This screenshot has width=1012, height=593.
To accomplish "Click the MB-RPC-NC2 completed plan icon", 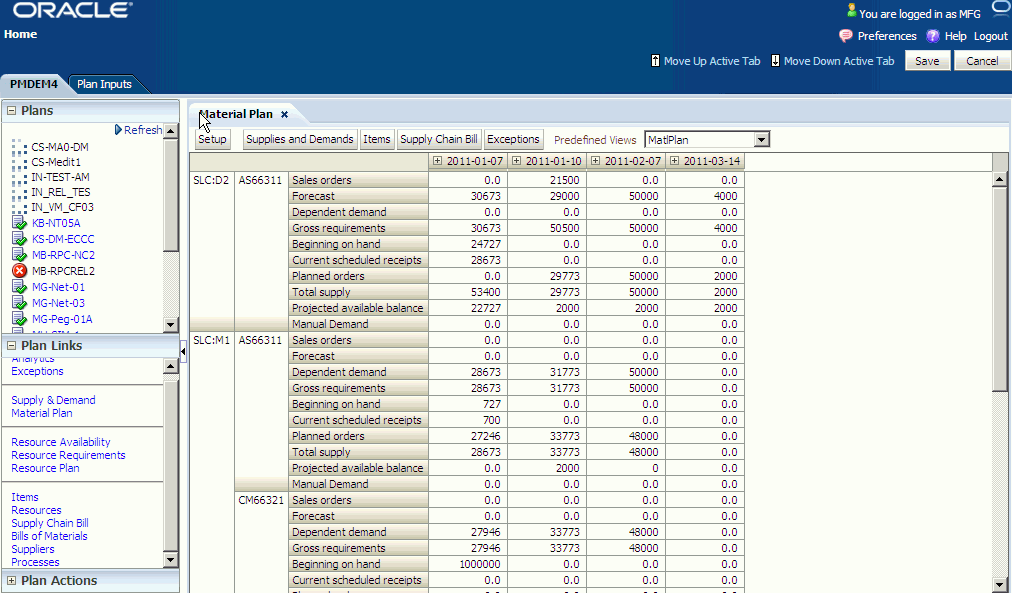I will point(19,255).
